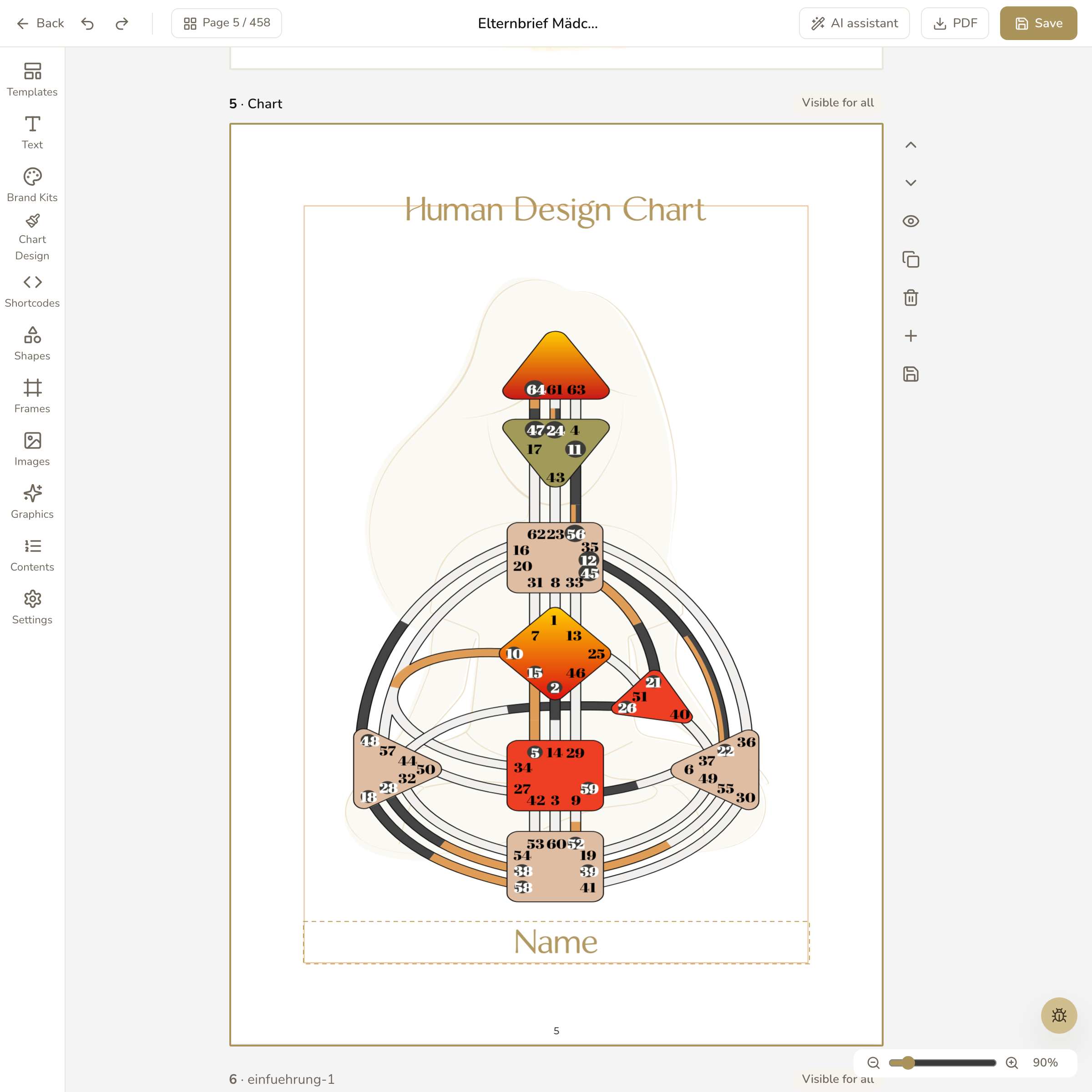1092x1092 pixels.
Task: Click the '6 · einfuehrung-1' page title
Action: pyautogui.click(x=282, y=1079)
